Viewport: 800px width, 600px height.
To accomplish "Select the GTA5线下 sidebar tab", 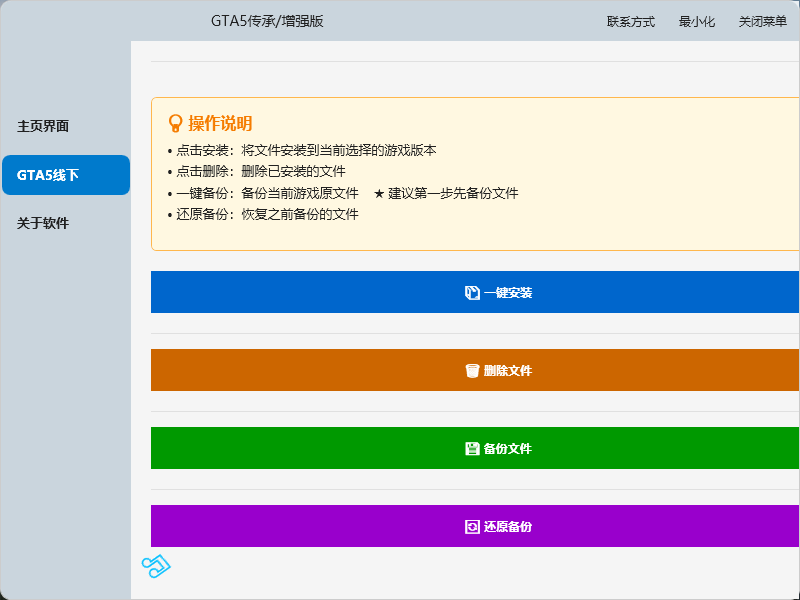I will (x=65, y=175).
